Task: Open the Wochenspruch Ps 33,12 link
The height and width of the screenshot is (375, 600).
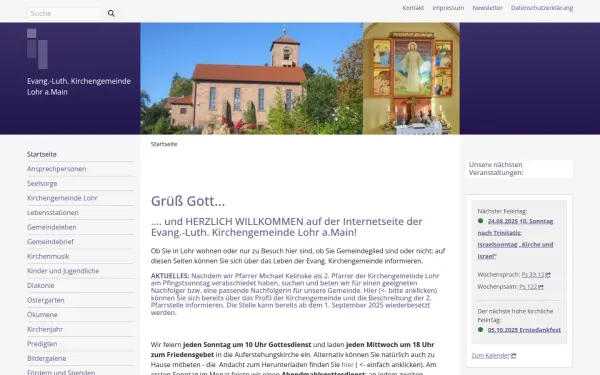Action: (x=533, y=275)
